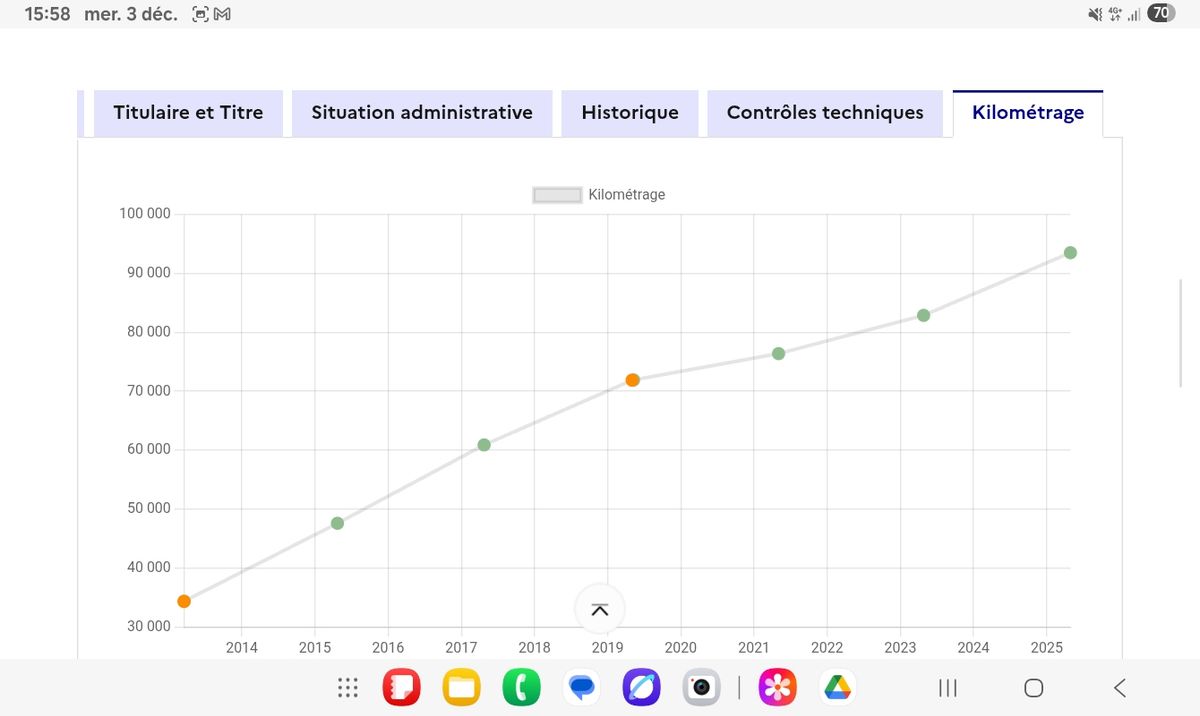Tap the signal strength bars icon
This screenshot has width=1200, height=716.
(1134, 14)
